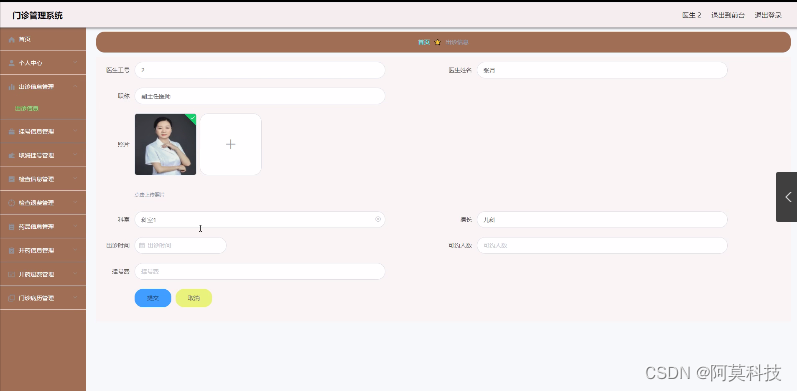This screenshot has height=391, width=797.
Task: Open the 挂号信息管理 sidebar menu
Action: (x=43, y=131)
